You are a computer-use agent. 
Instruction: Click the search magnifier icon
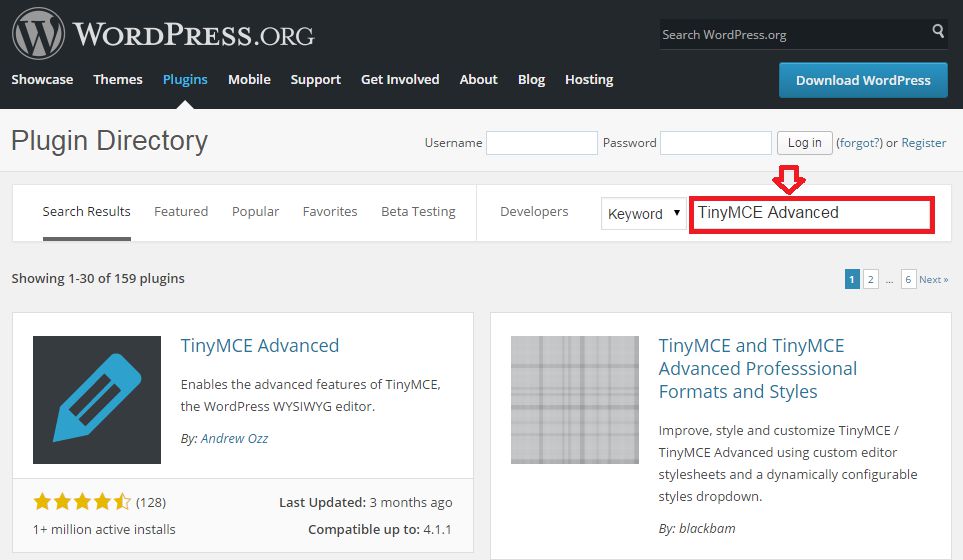click(938, 30)
